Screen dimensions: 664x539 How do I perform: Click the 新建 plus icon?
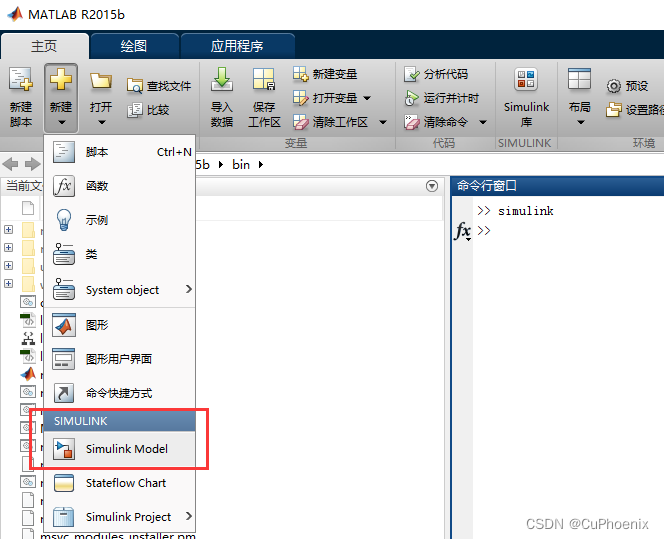click(61, 80)
